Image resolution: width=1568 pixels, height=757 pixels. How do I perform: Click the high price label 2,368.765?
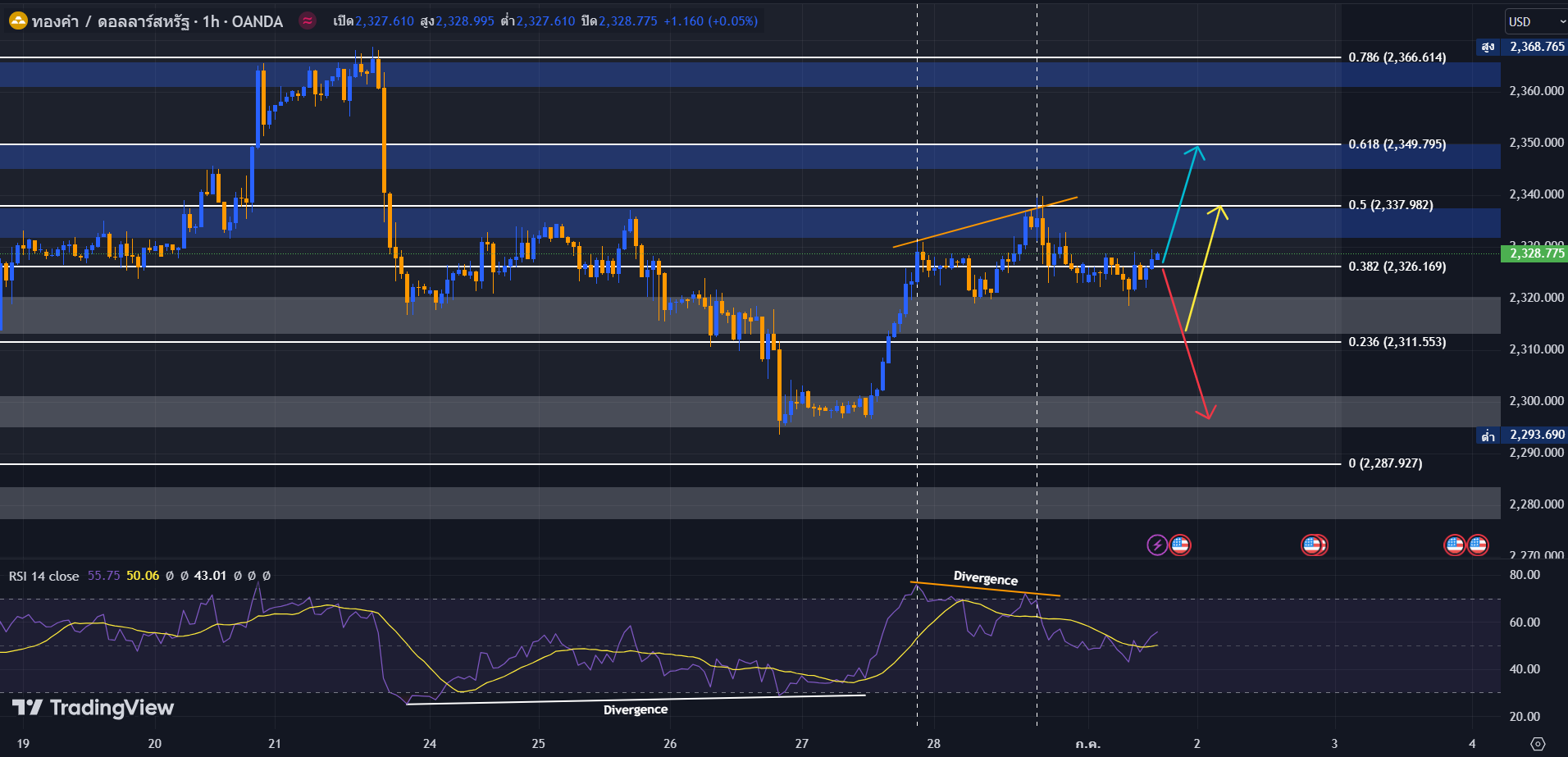(1536, 47)
